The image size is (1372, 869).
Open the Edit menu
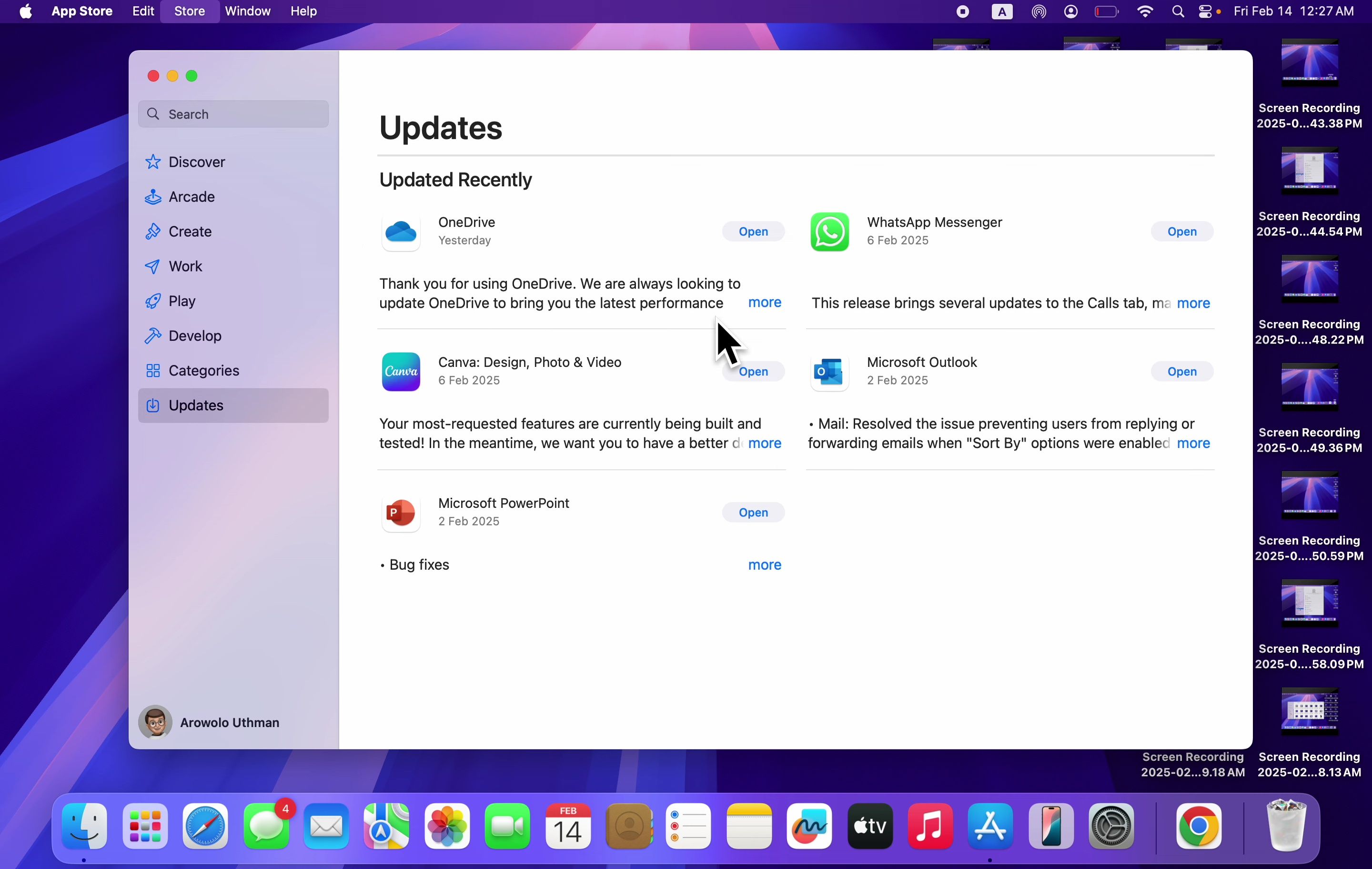(x=143, y=11)
